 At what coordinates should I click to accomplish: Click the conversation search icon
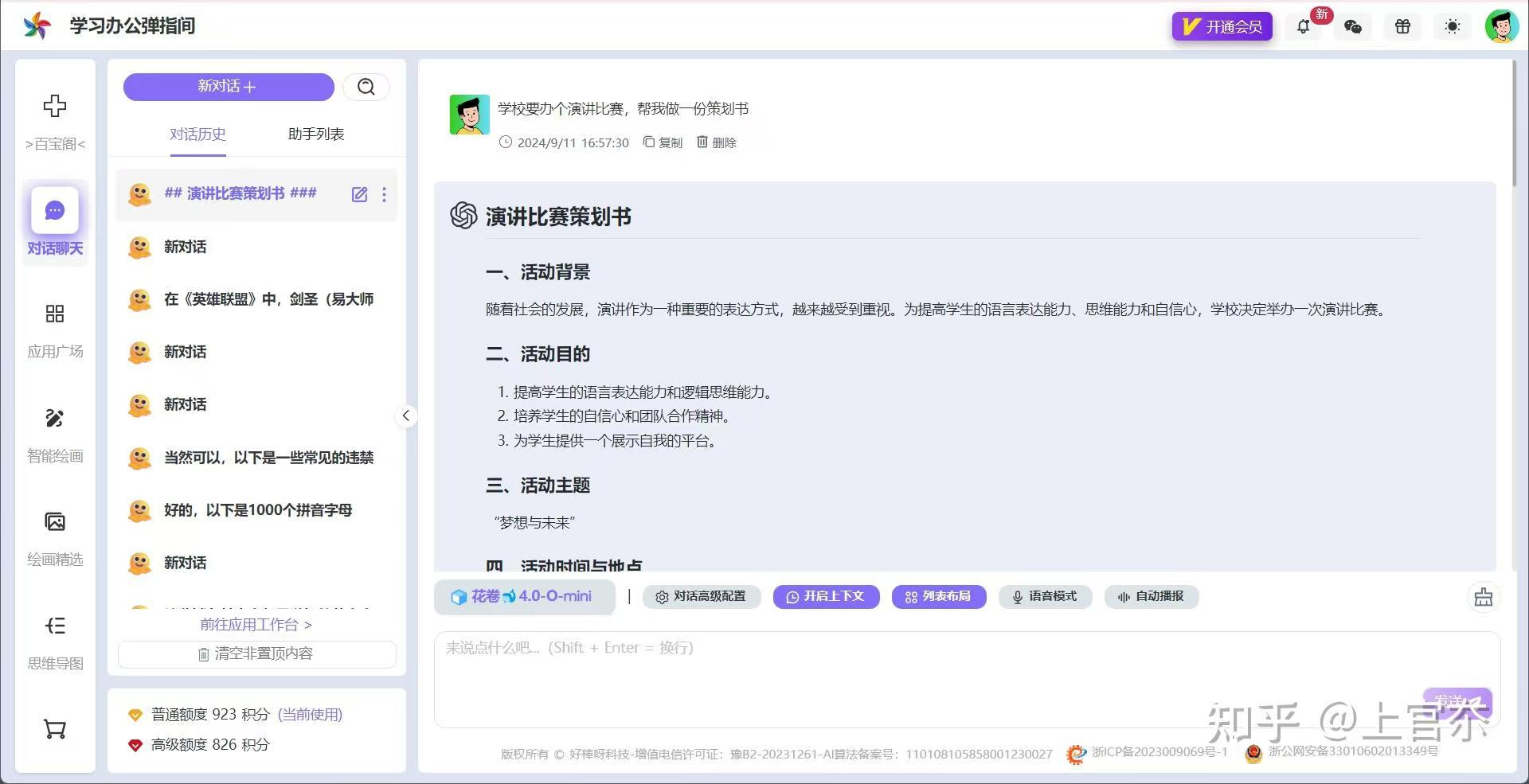366,87
